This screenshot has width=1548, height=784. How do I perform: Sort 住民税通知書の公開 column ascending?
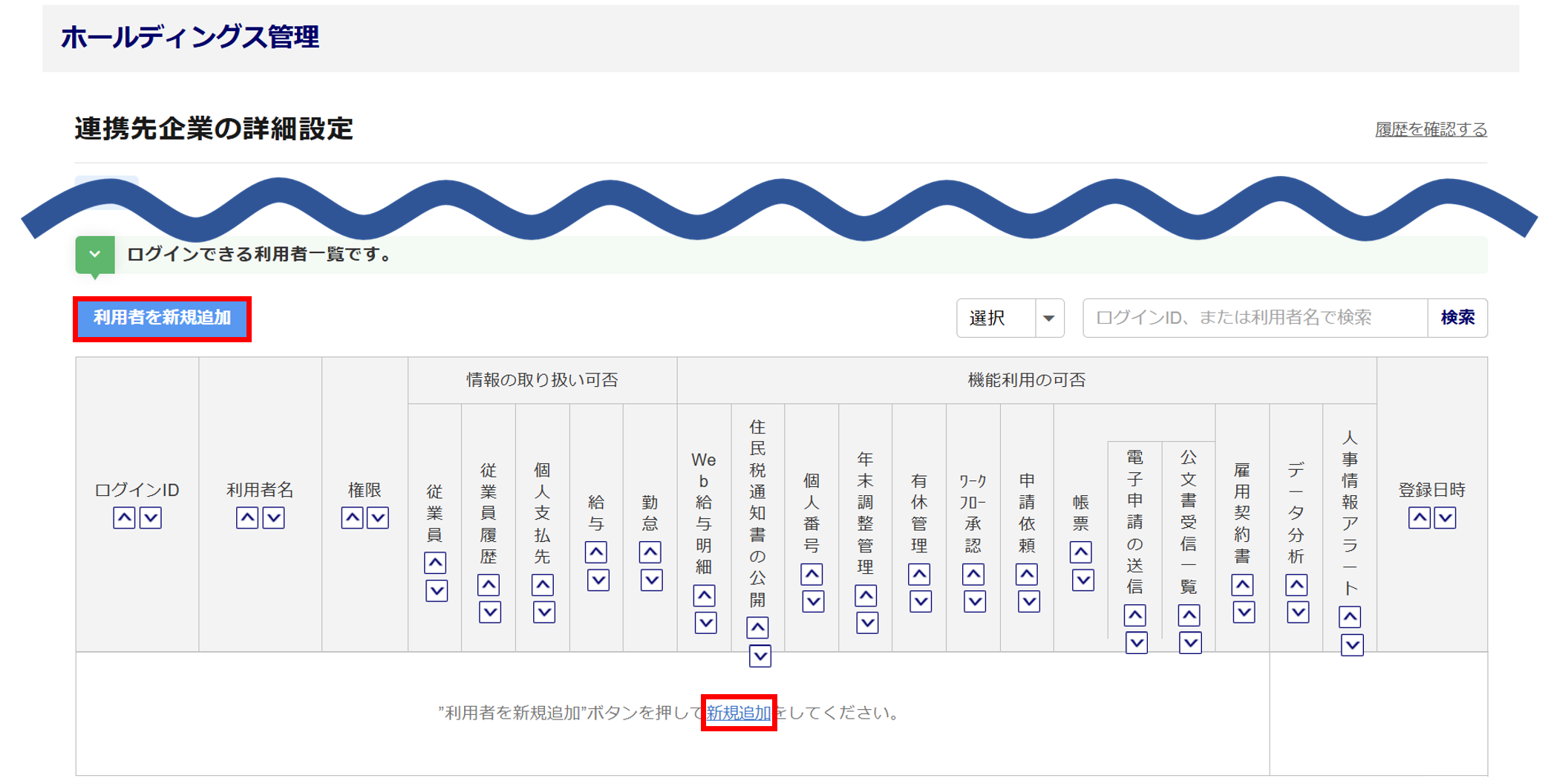[x=757, y=628]
